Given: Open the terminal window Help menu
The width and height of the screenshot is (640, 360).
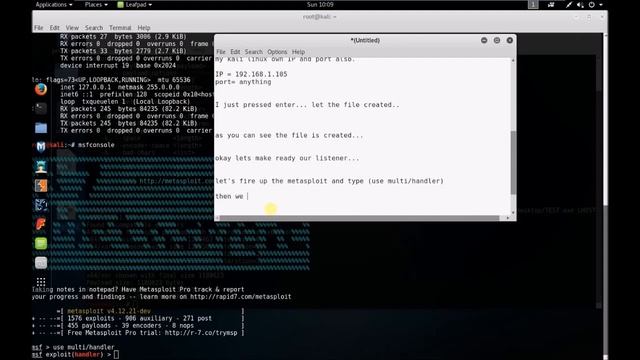Looking at the screenshot, I should tap(144, 28).
